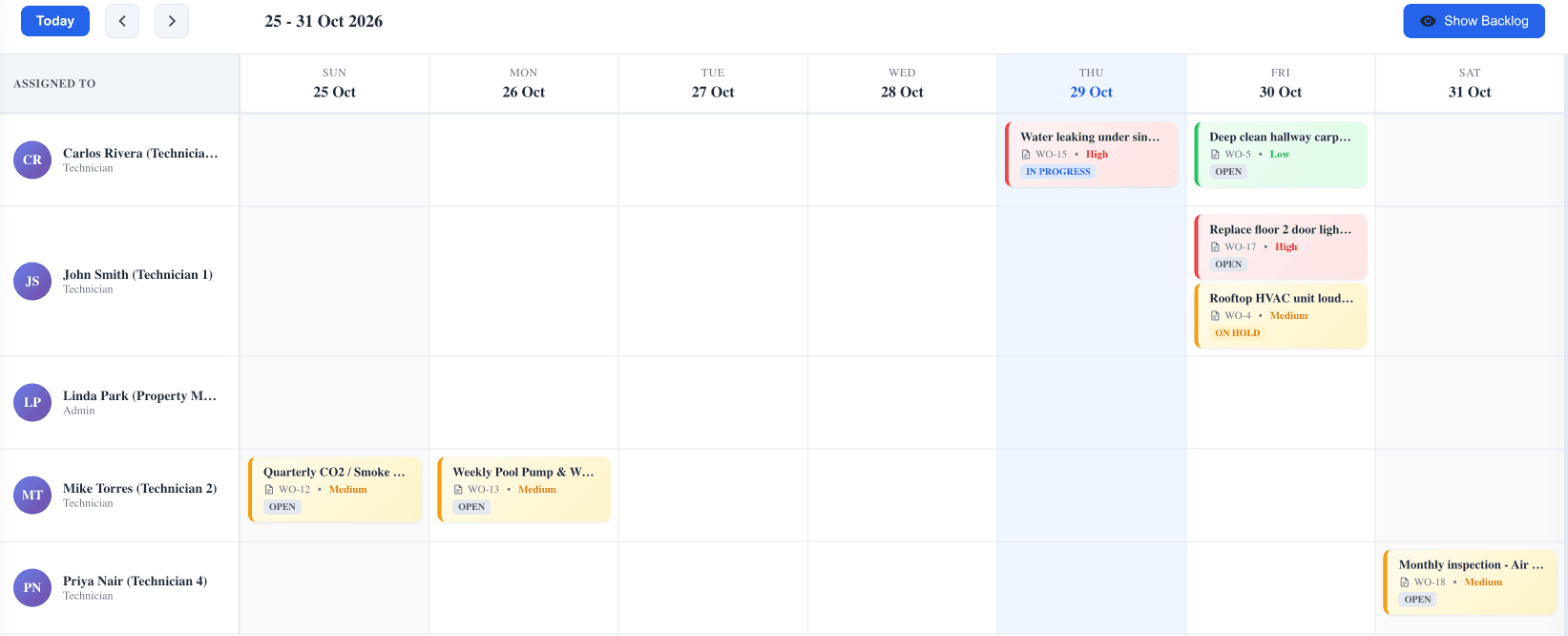Click the Low priority label on WO-5

pos(1279,154)
